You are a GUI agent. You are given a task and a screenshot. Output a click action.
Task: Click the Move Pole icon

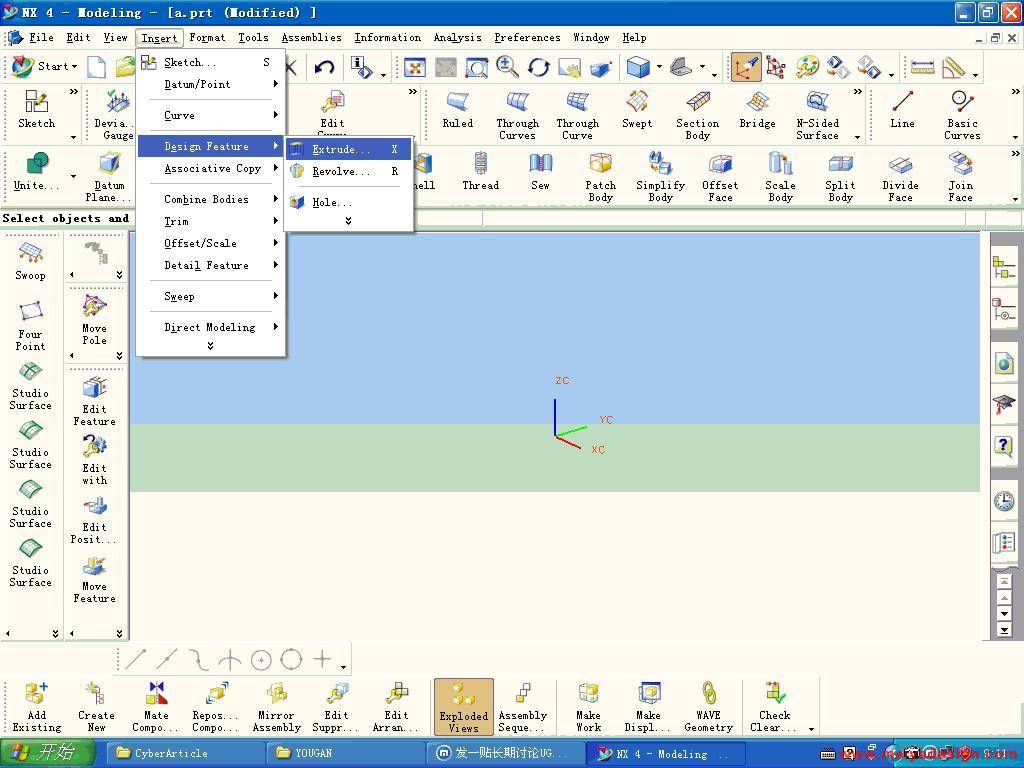point(95,320)
